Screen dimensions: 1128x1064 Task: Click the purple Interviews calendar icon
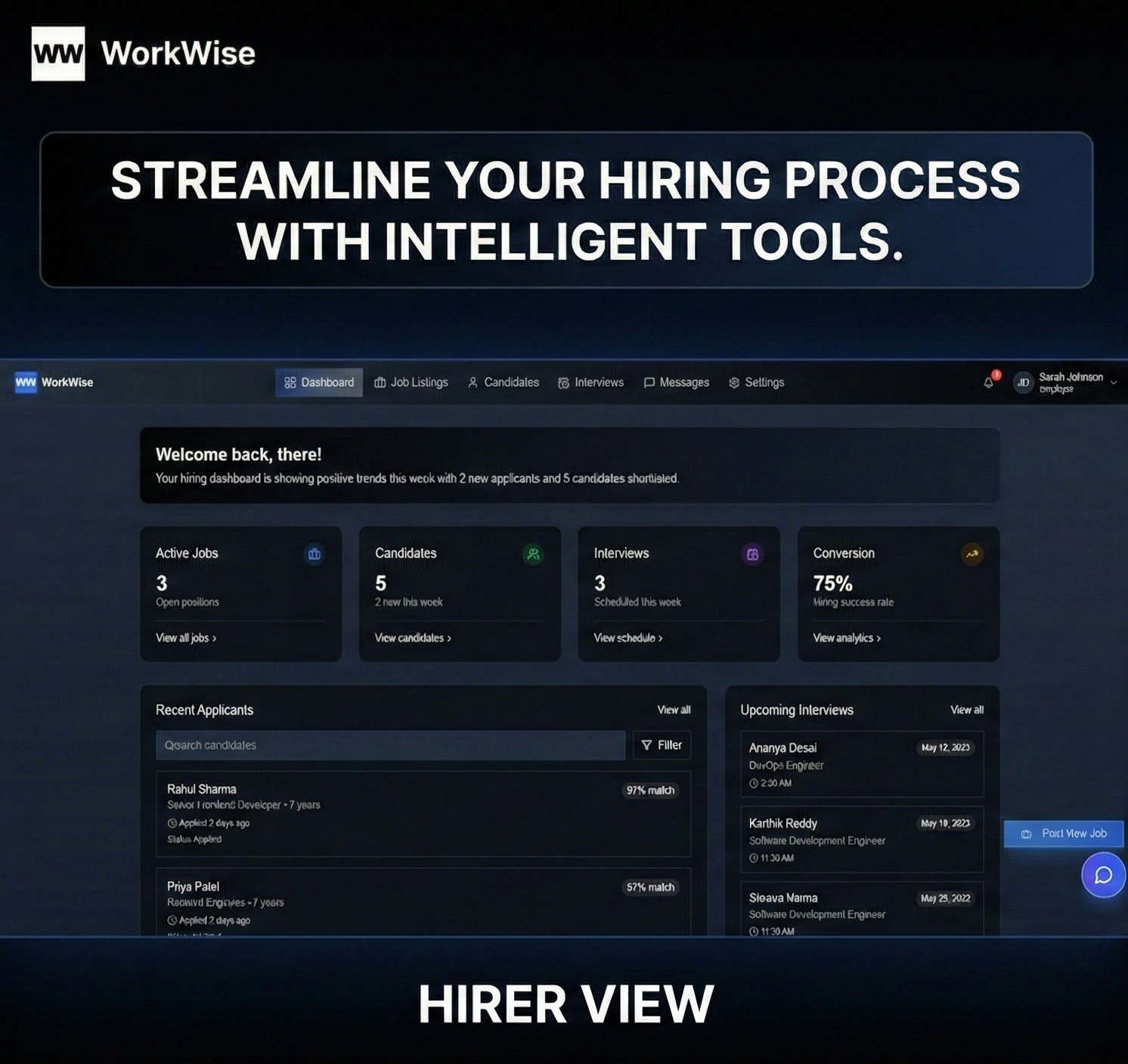pyautogui.click(x=752, y=554)
